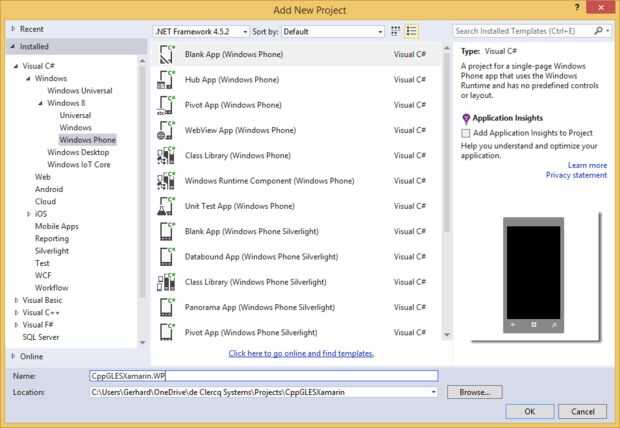Click the Windows Phone preview thumbnail

pos(533,275)
